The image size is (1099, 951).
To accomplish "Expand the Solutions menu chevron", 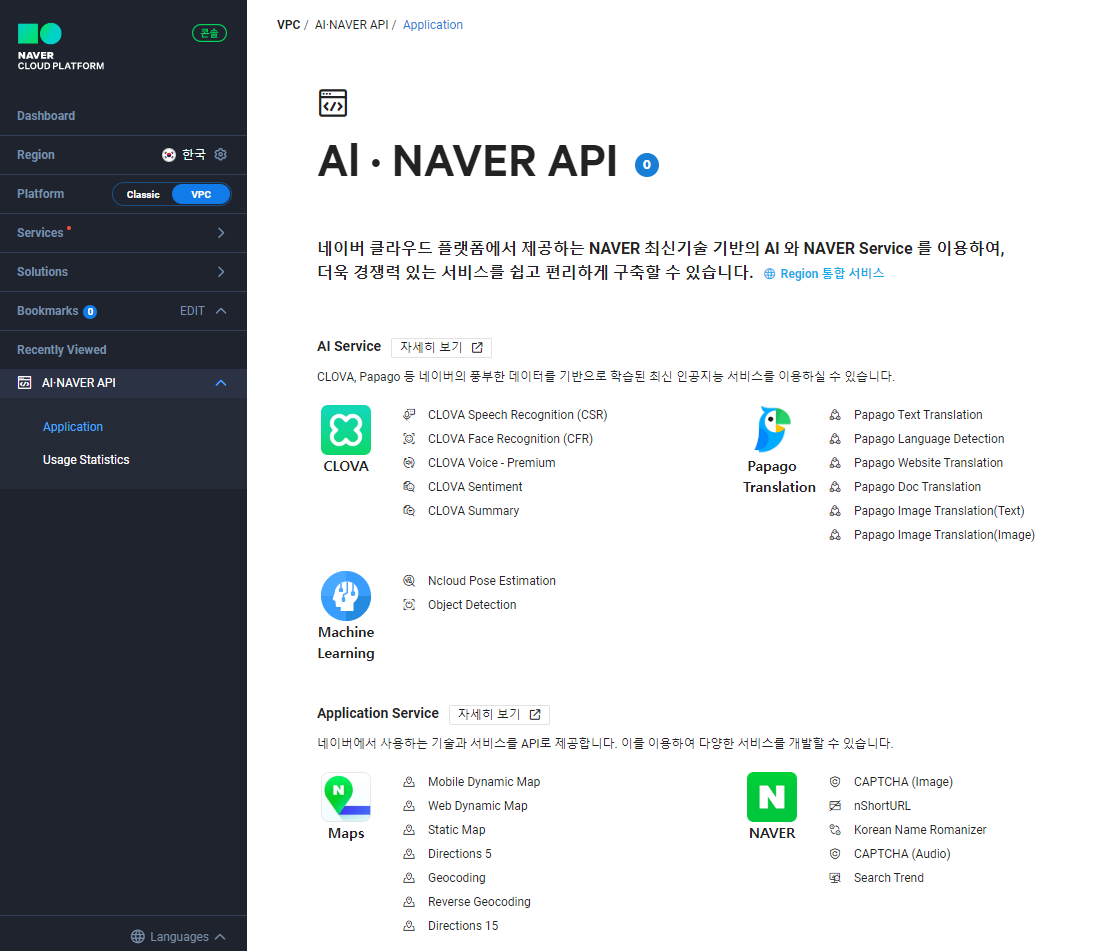I will (x=221, y=272).
